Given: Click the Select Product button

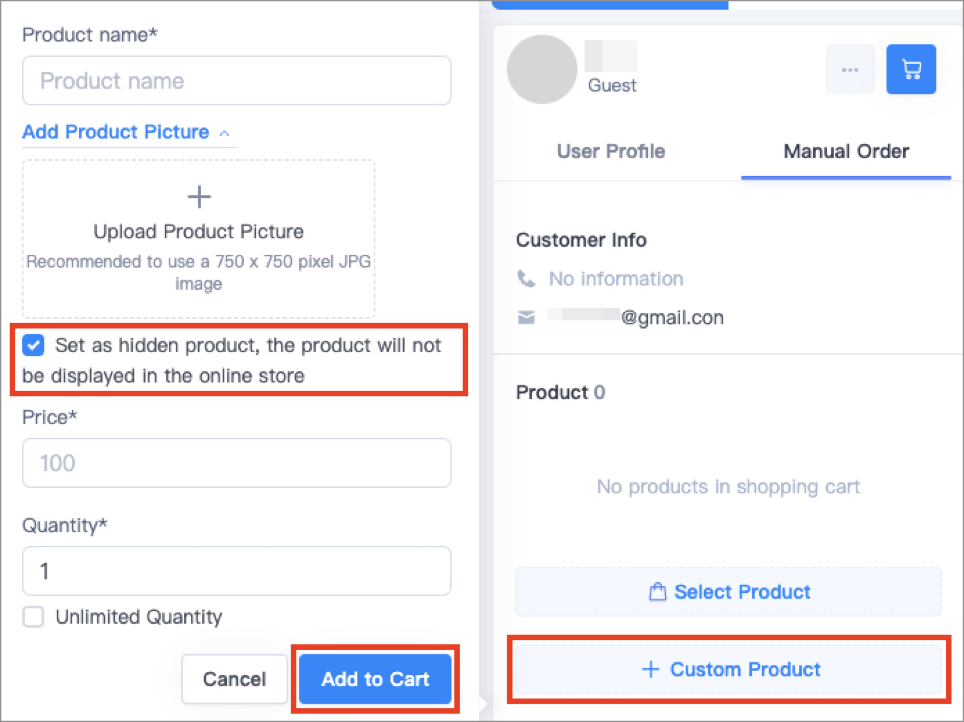Looking at the screenshot, I should (x=729, y=592).
